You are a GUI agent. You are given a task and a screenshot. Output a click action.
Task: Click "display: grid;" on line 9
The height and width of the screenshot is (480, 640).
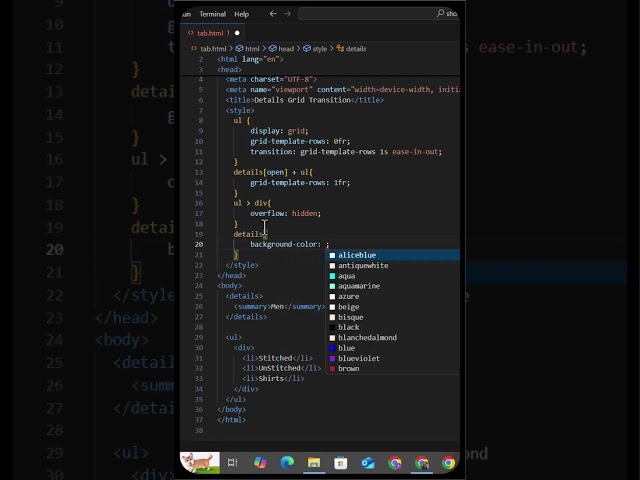(279, 131)
